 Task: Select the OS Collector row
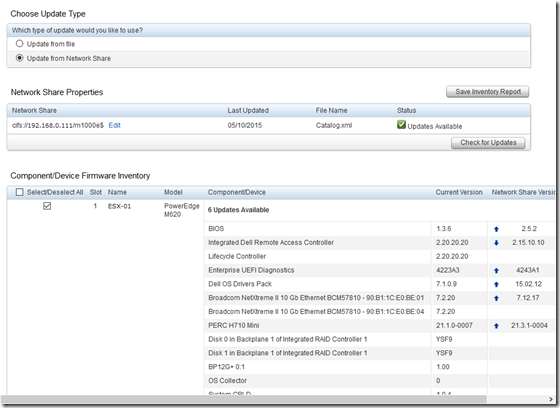[x=379, y=380]
